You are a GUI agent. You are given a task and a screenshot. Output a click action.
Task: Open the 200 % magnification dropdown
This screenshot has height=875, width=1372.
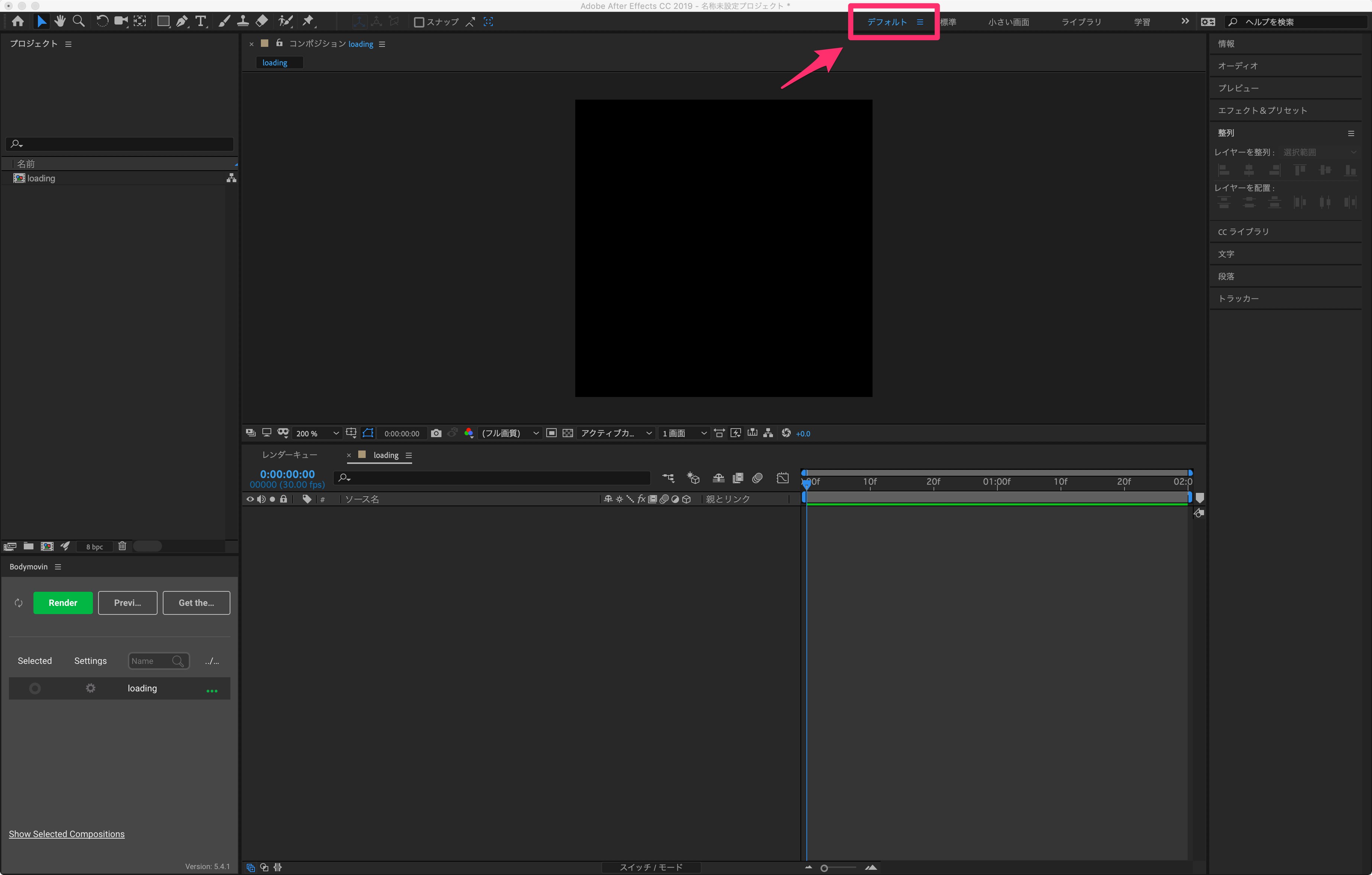click(x=317, y=433)
